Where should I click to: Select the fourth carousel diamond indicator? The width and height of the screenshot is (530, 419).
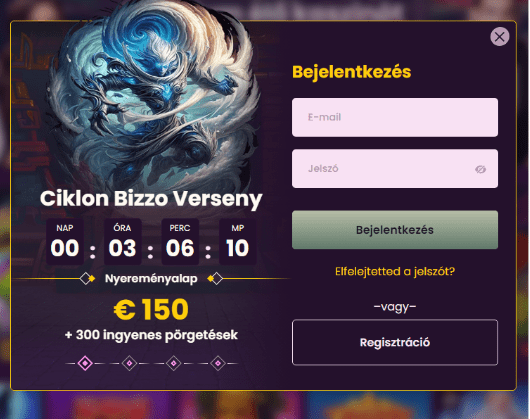point(218,363)
